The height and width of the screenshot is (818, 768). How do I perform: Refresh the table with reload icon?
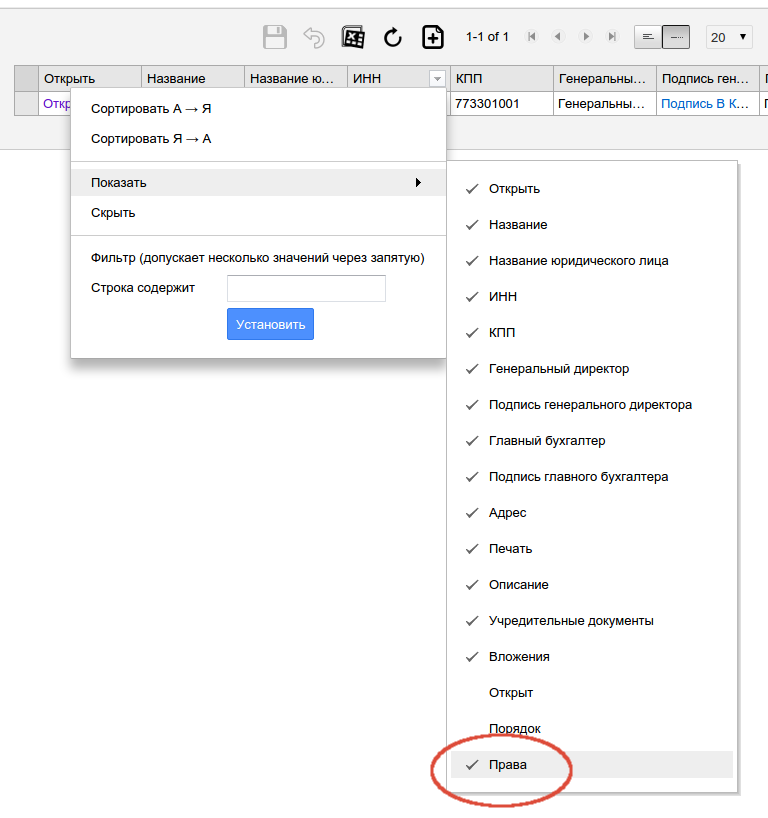393,37
